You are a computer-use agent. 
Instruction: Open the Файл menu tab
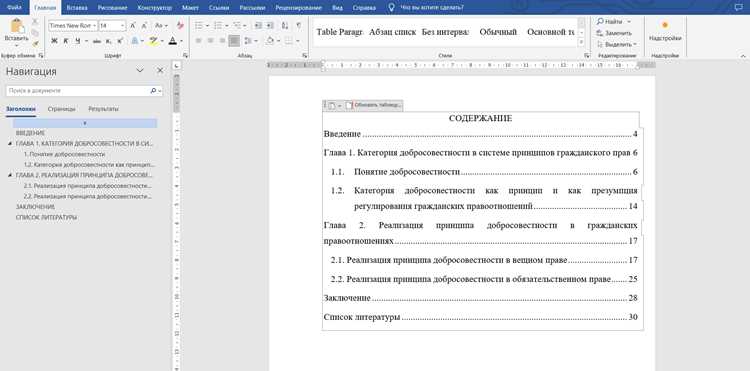pos(14,8)
